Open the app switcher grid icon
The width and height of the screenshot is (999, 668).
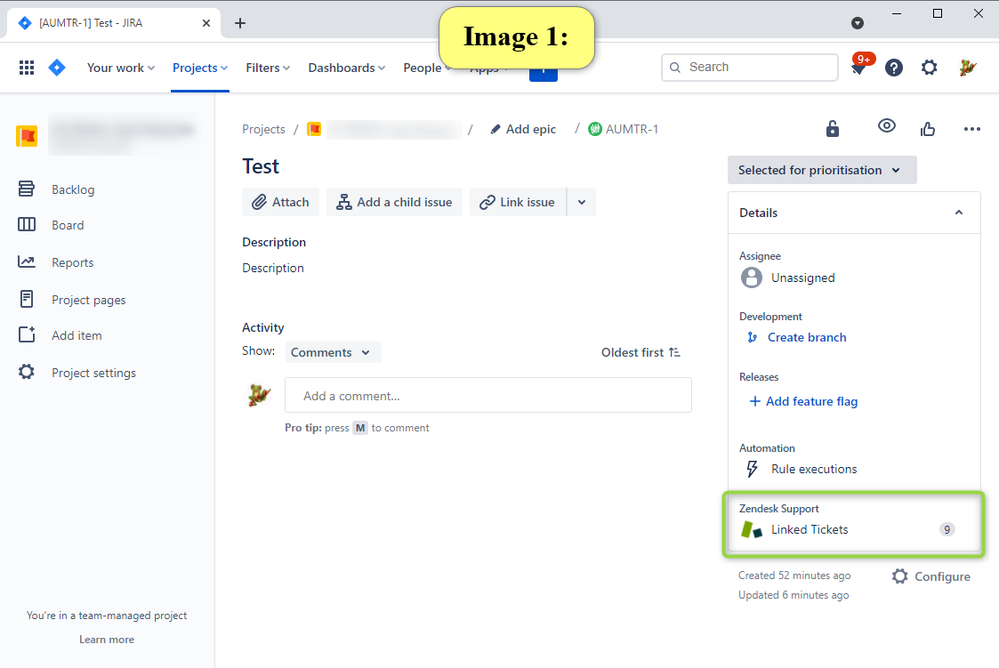pos(26,68)
